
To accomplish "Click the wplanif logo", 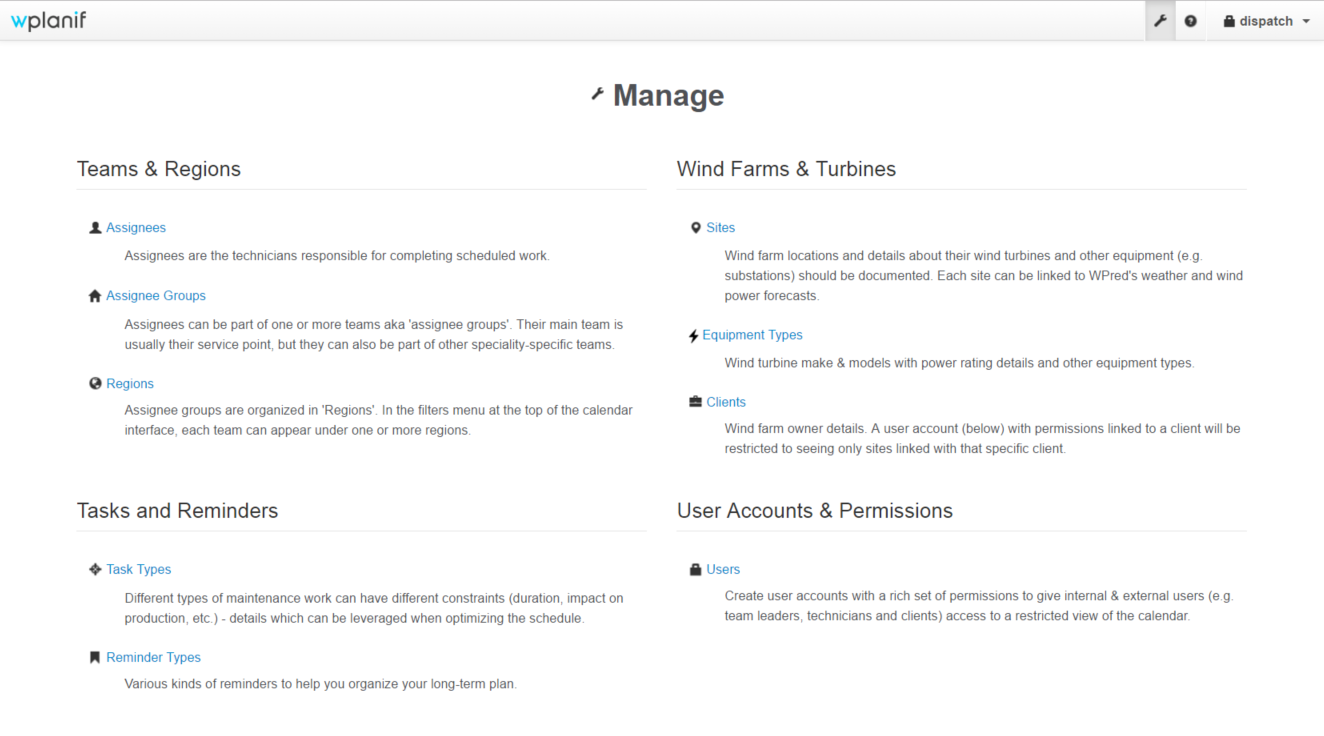I will (x=48, y=20).
